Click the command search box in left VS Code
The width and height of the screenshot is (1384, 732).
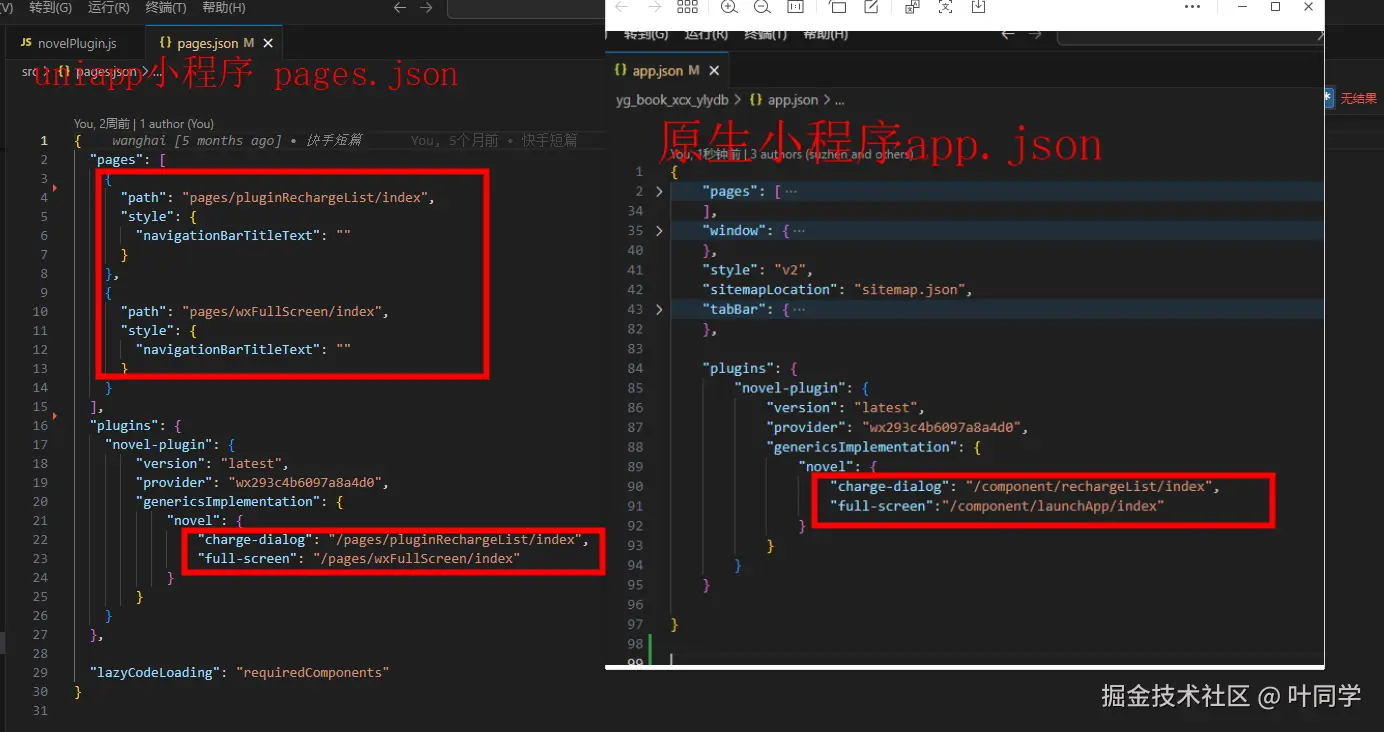(527, 8)
